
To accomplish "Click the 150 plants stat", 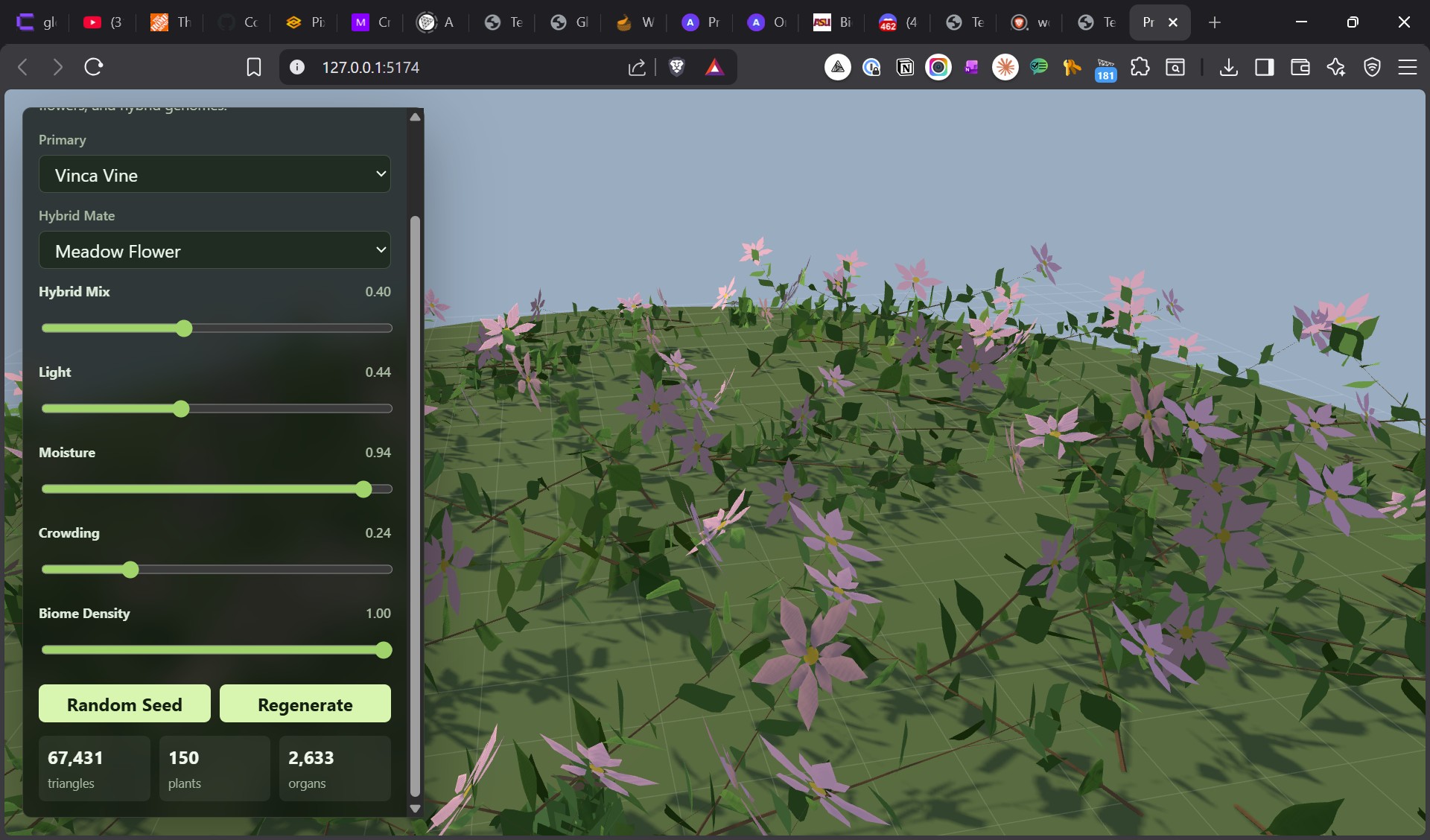I will [x=214, y=769].
